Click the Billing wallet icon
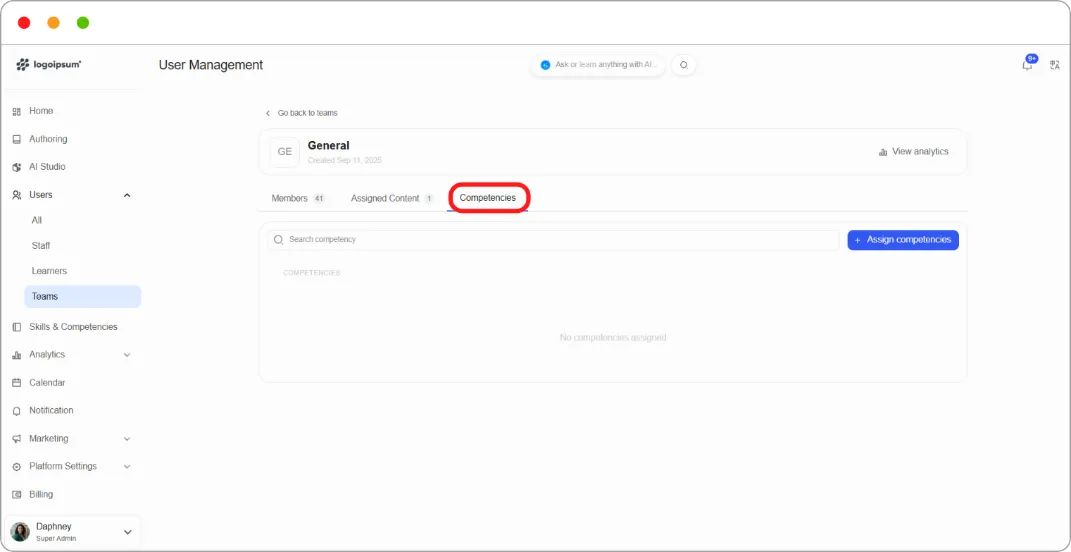1071x552 pixels. click(17, 495)
